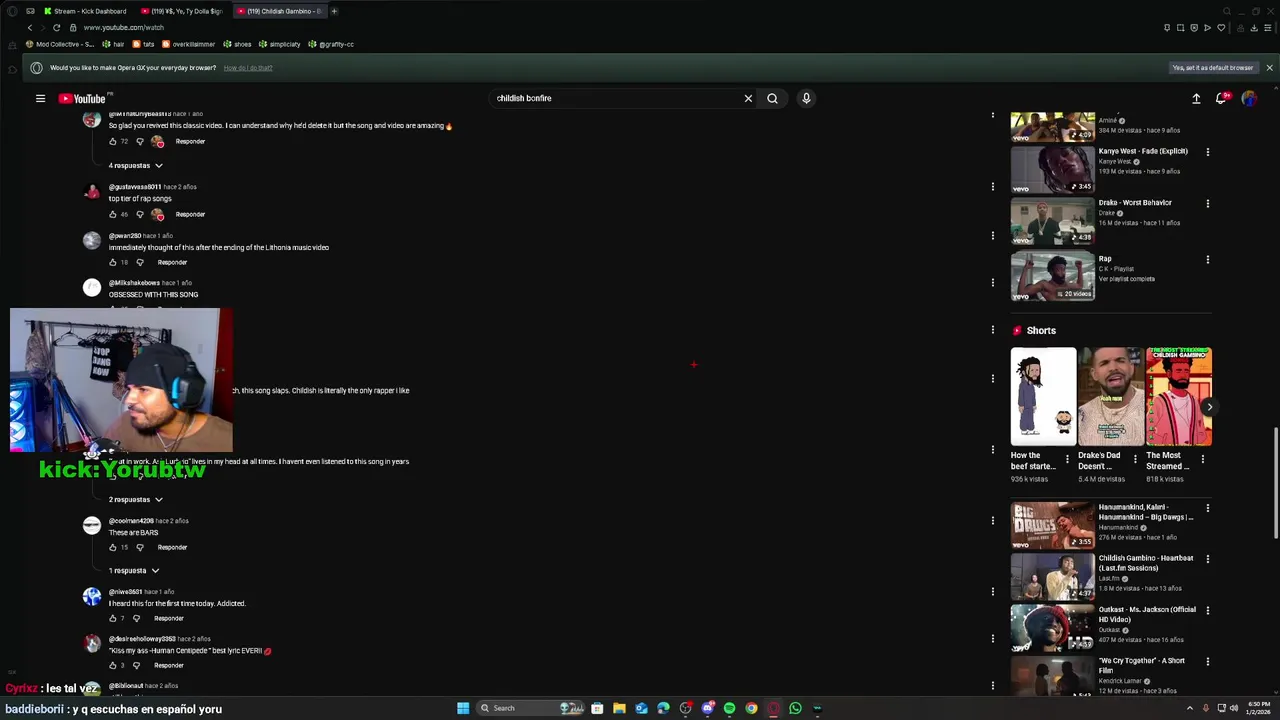Open options menu for 'Rap' playlist

1207,259
